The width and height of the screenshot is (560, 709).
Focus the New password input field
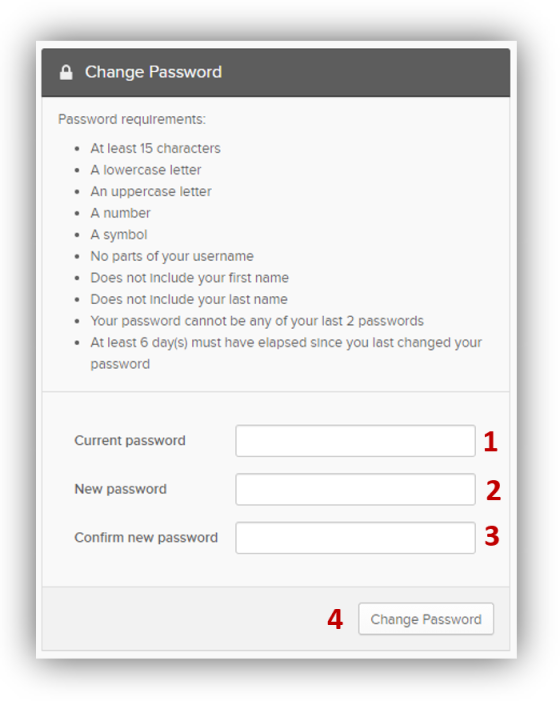tap(355, 489)
